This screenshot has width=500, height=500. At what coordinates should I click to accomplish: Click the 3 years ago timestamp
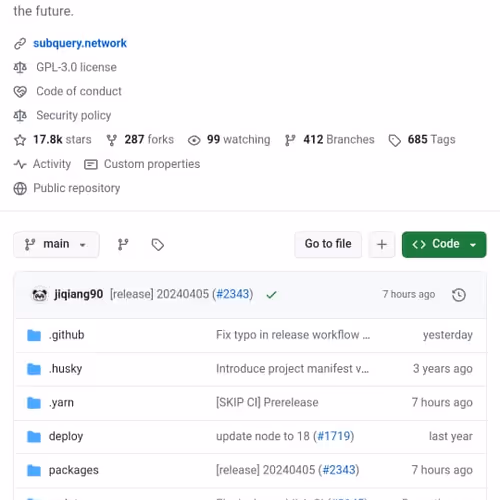tap(443, 369)
